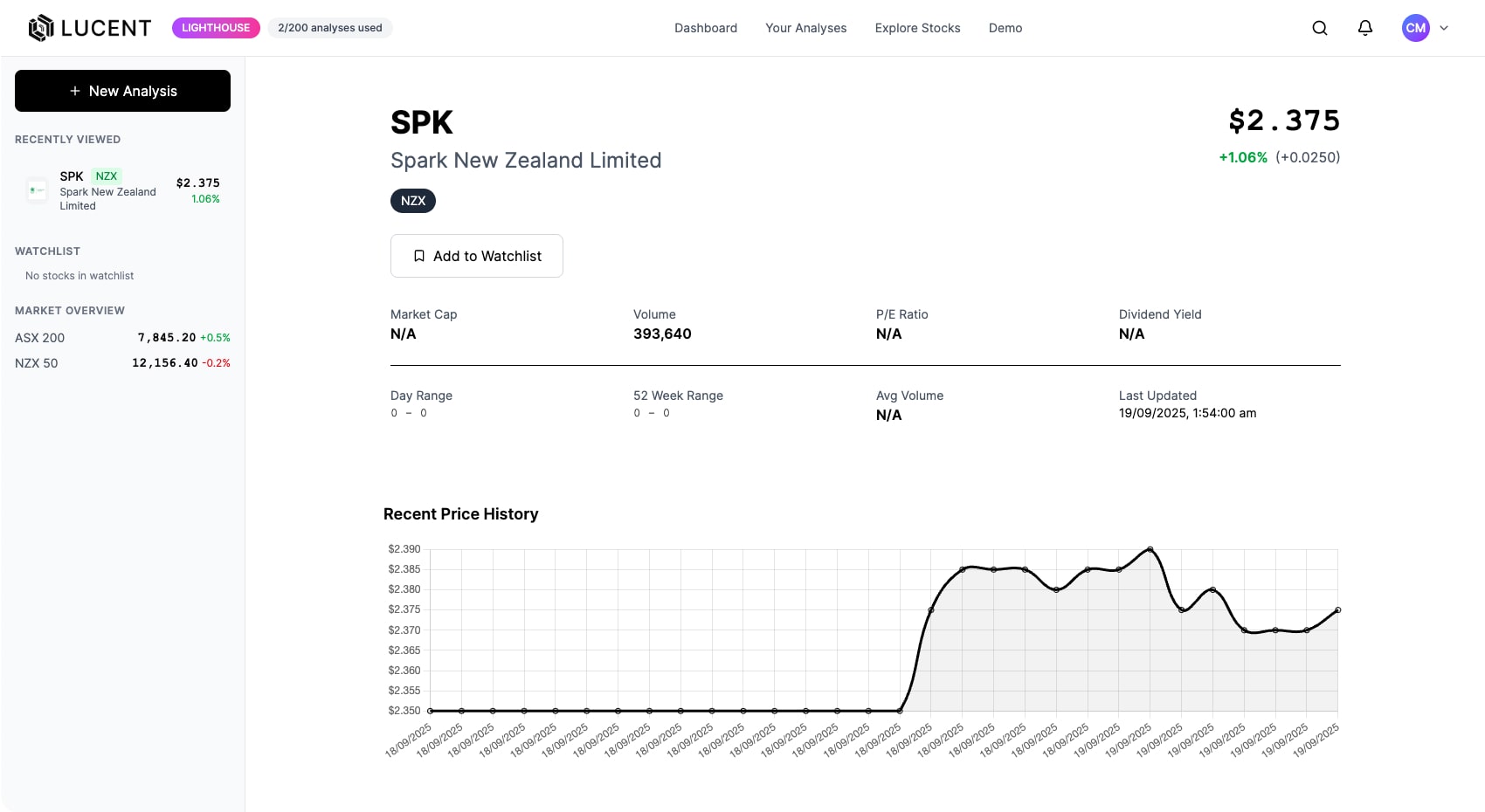Screen dimensions: 1485x812
Task: Open the Demo menu item
Action: pyautogui.click(x=1005, y=28)
